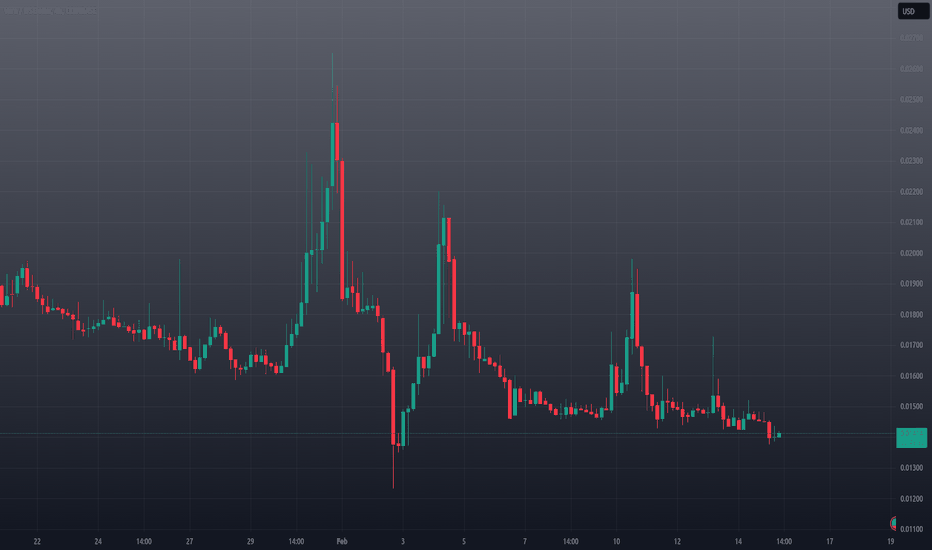Viewport: 932px width, 550px height.
Task: Click date 12 on the time axis
Action: click(x=677, y=541)
